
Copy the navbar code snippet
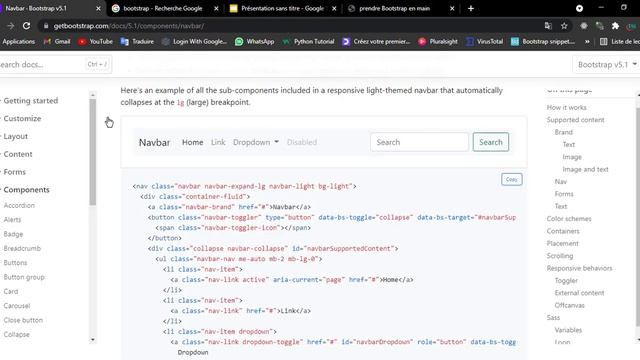pos(511,179)
